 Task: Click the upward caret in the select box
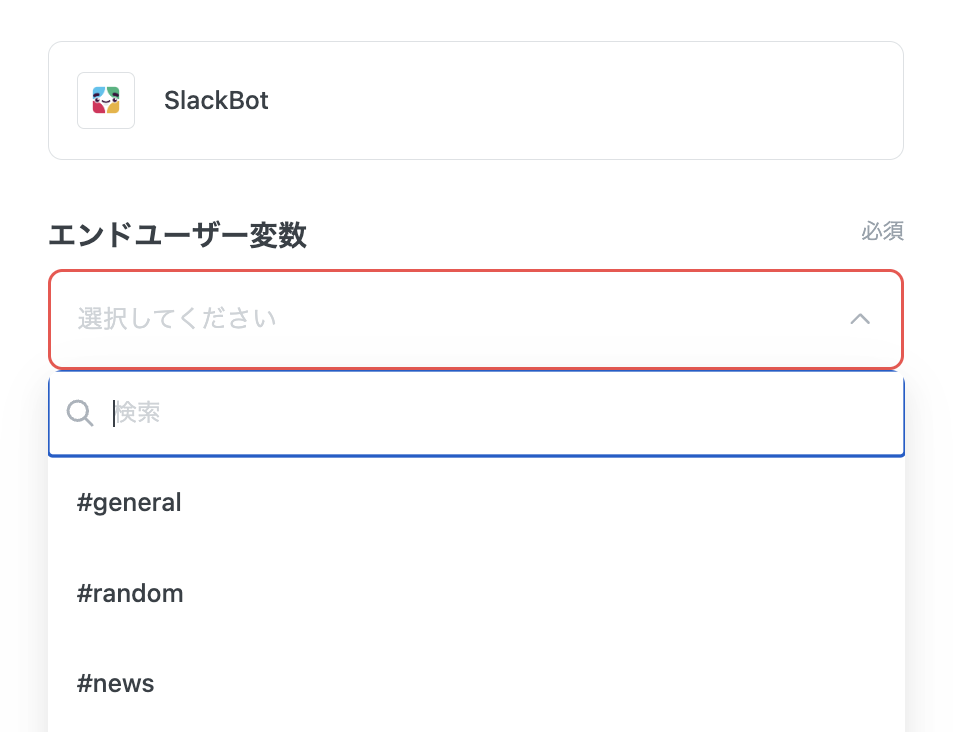(x=860, y=319)
